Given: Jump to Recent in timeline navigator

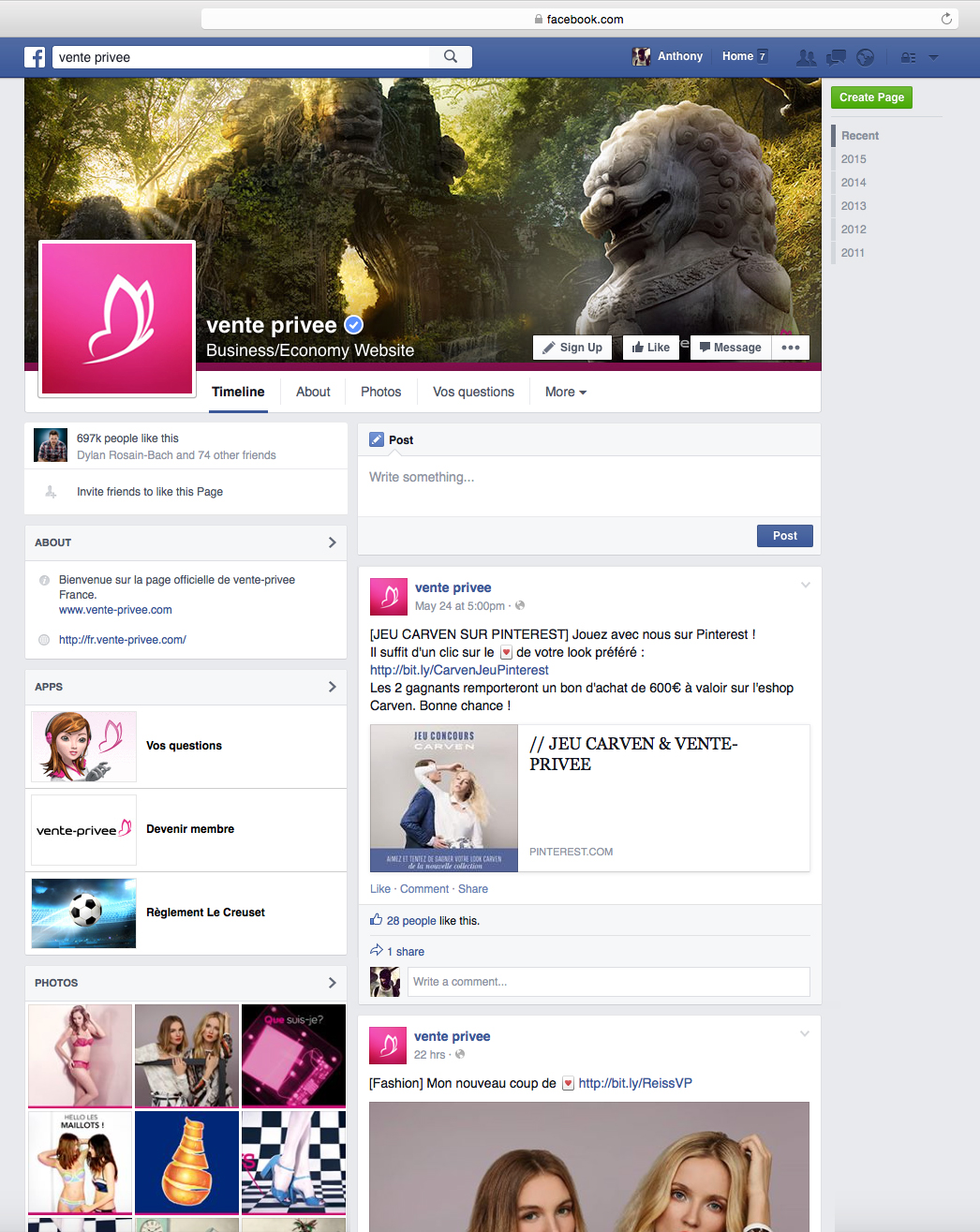Looking at the screenshot, I should click(859, 136).
